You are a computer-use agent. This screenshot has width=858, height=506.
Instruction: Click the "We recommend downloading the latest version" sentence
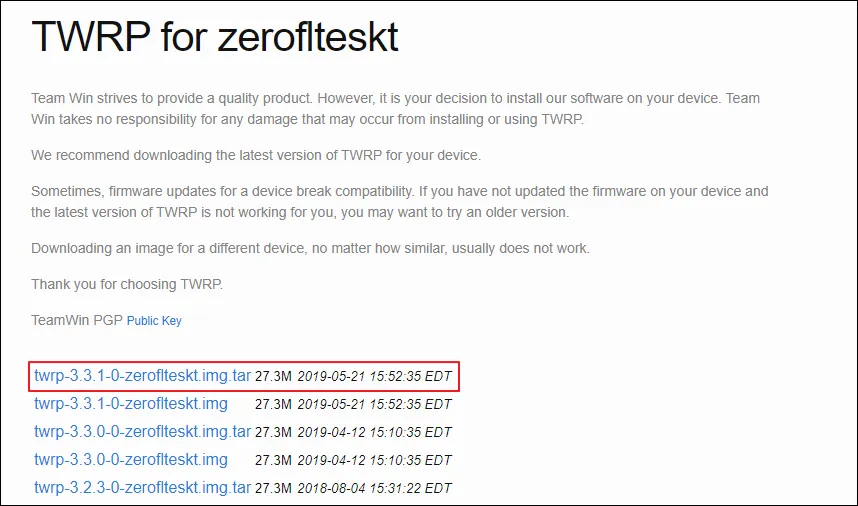(256, 156)
